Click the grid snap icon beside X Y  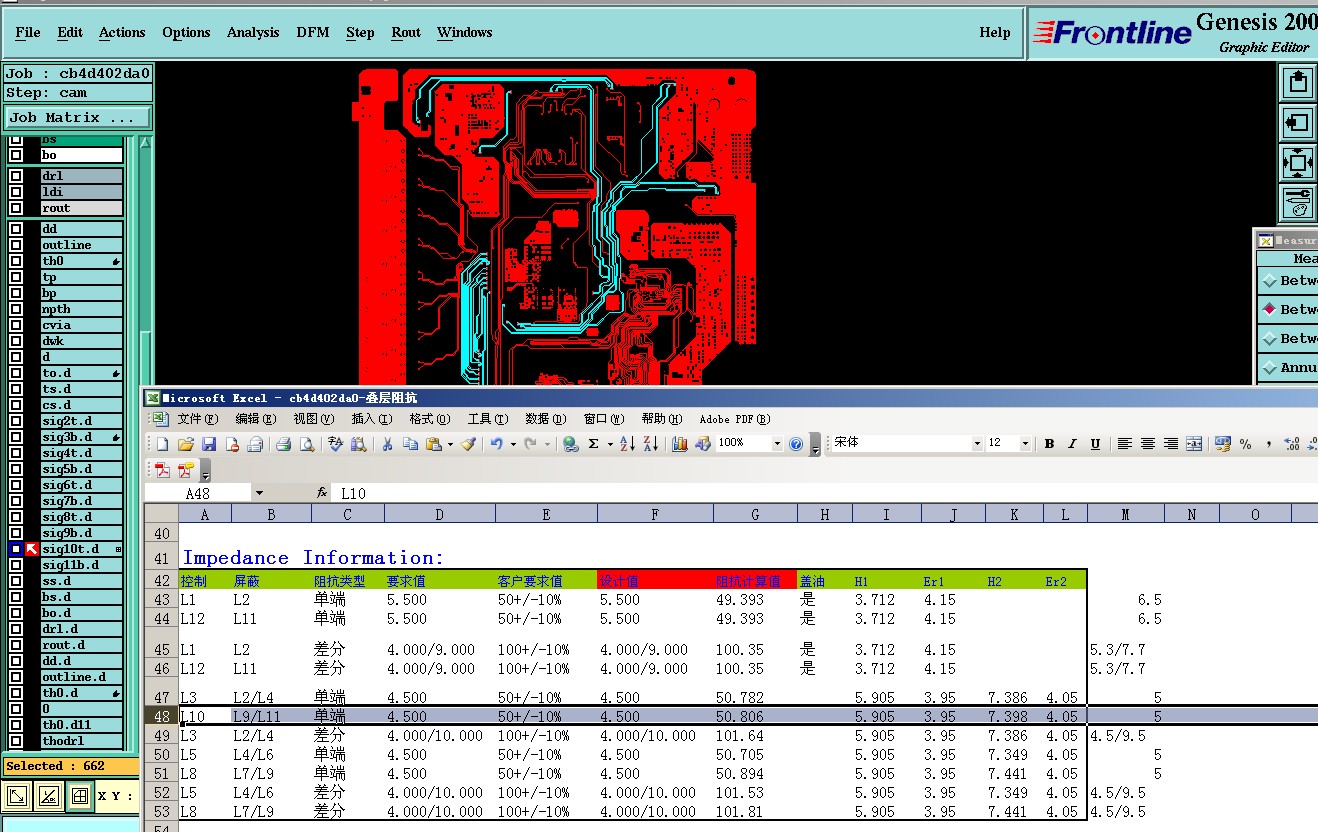click(80, 797)
